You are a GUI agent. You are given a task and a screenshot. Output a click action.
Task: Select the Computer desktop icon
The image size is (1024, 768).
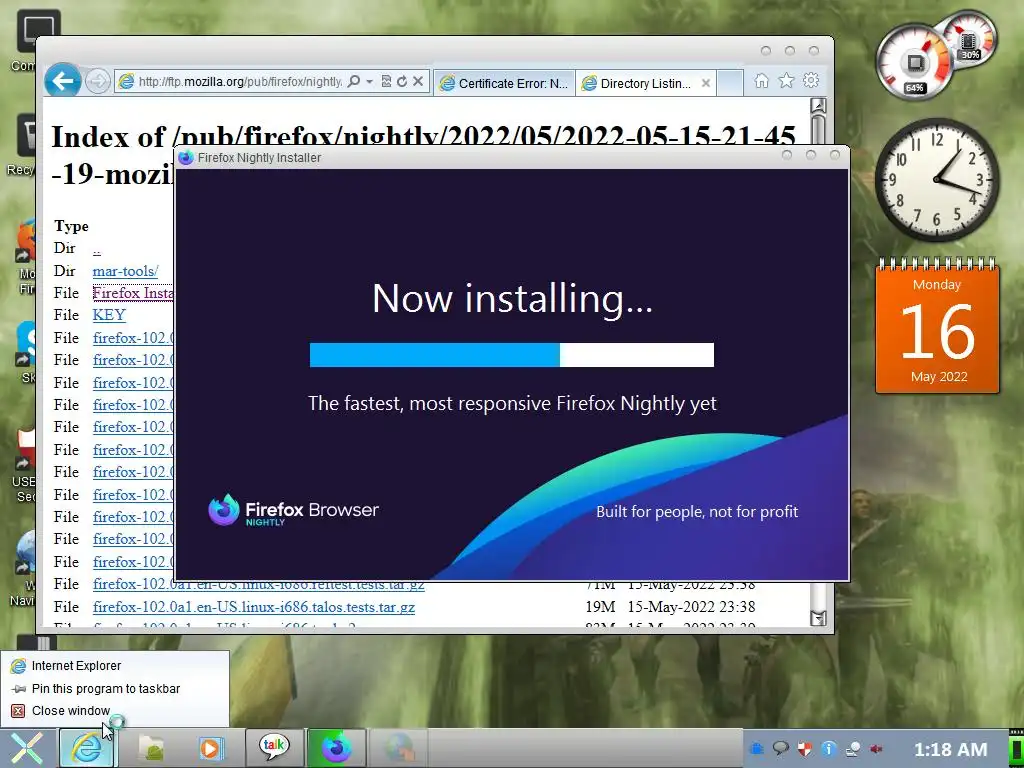26,40
